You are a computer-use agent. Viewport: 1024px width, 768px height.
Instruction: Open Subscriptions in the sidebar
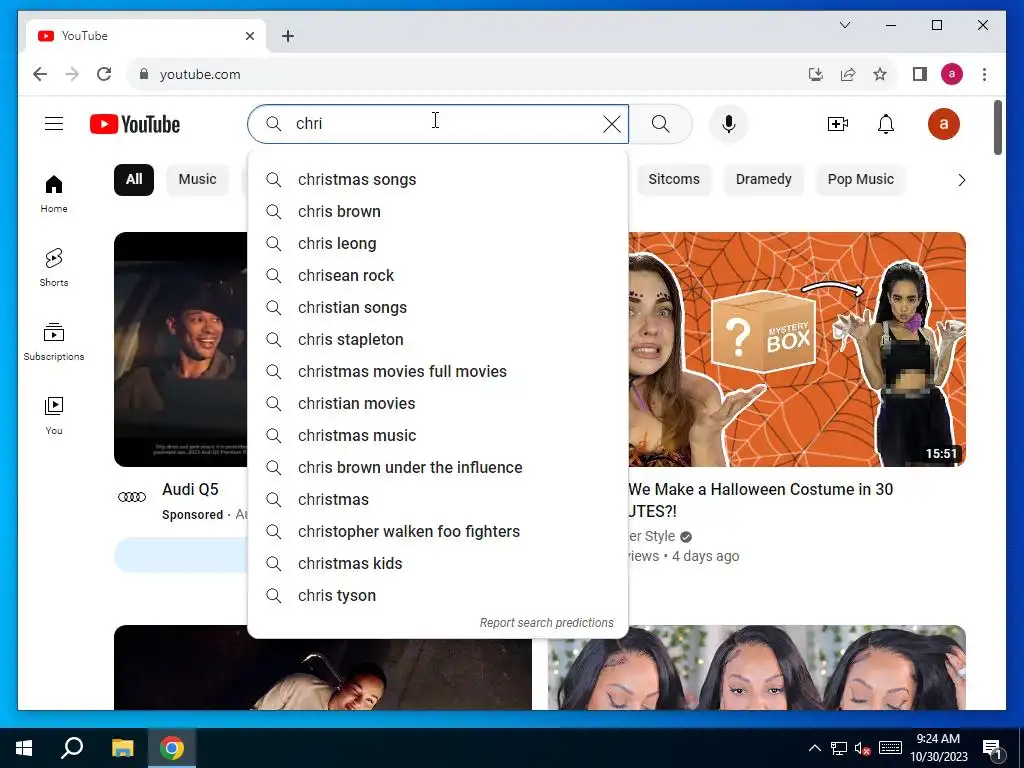(54, 342)
